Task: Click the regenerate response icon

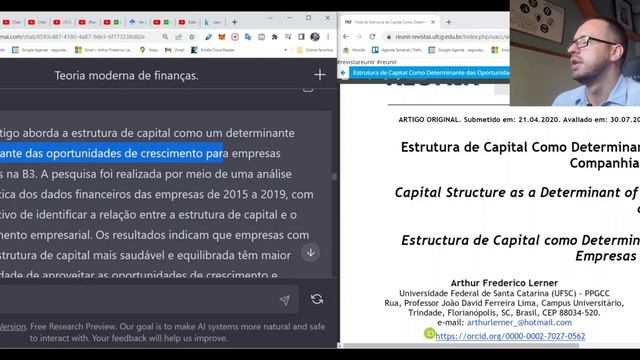Action: coord(317,299)
